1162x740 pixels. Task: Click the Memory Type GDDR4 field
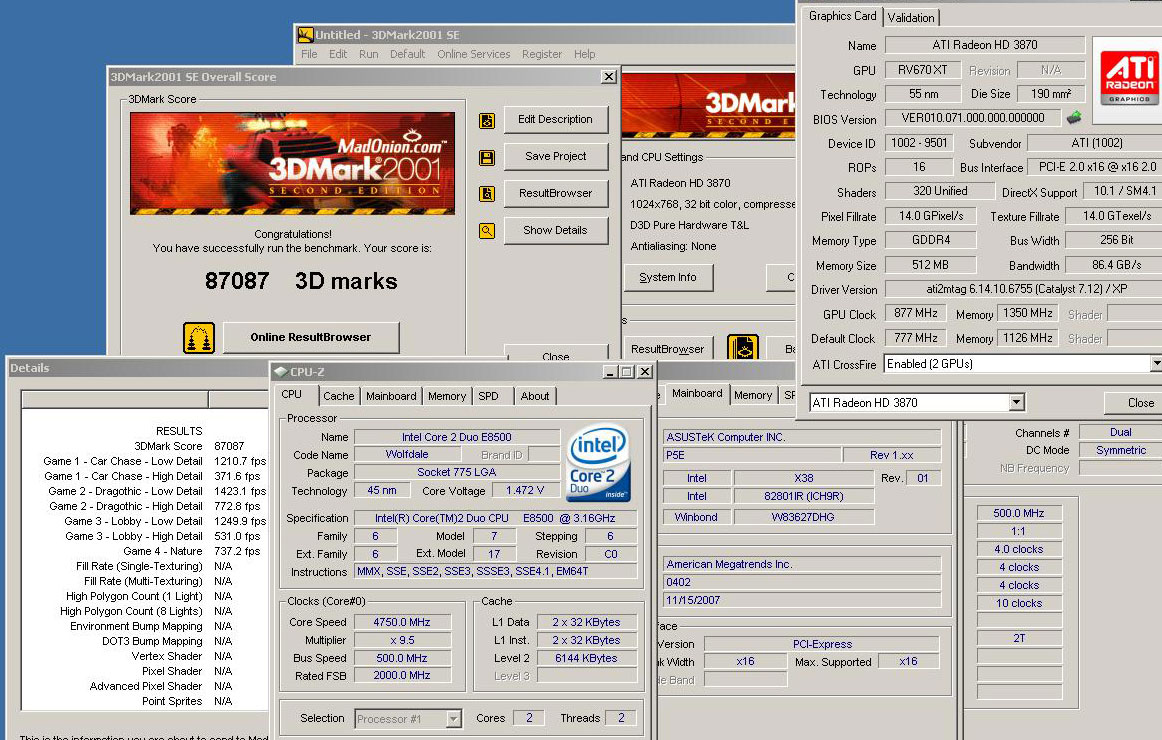click(x=931, y=240)
